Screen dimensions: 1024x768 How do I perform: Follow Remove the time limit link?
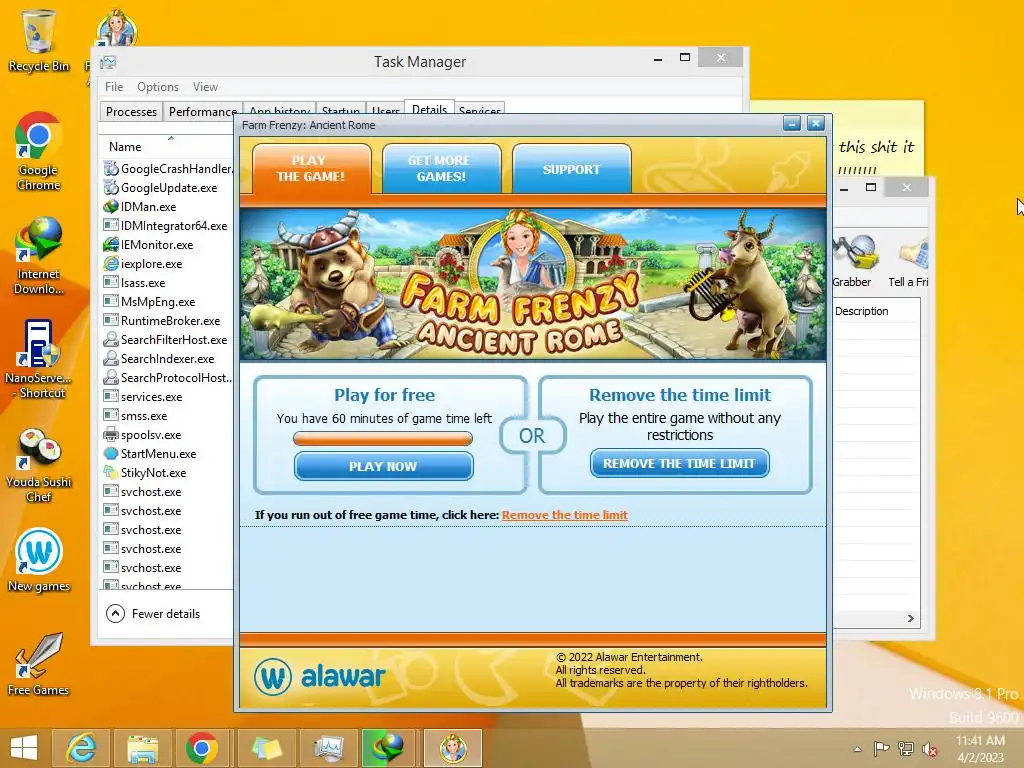click(x=565, y=515)
